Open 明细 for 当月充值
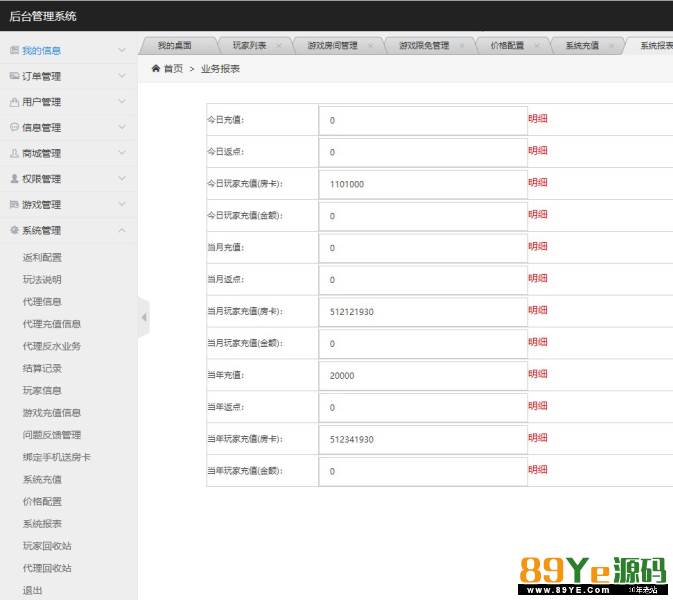 tap(538, 246)
